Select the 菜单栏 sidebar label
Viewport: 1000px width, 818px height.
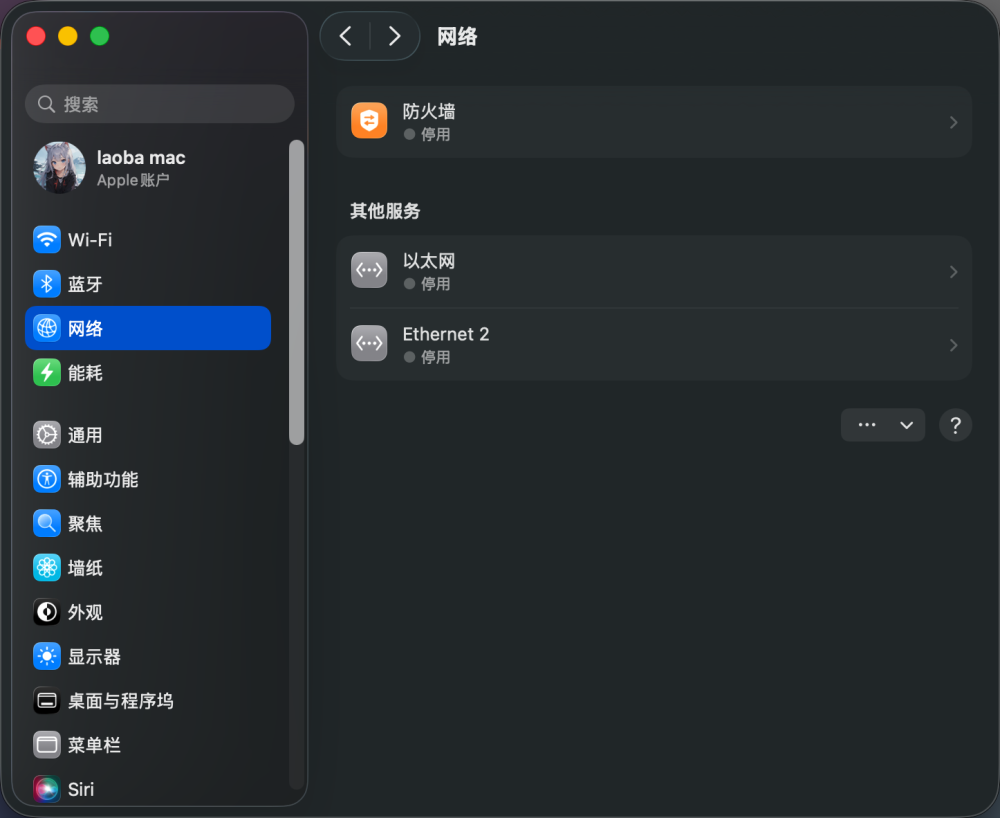(x=94, y=745)
